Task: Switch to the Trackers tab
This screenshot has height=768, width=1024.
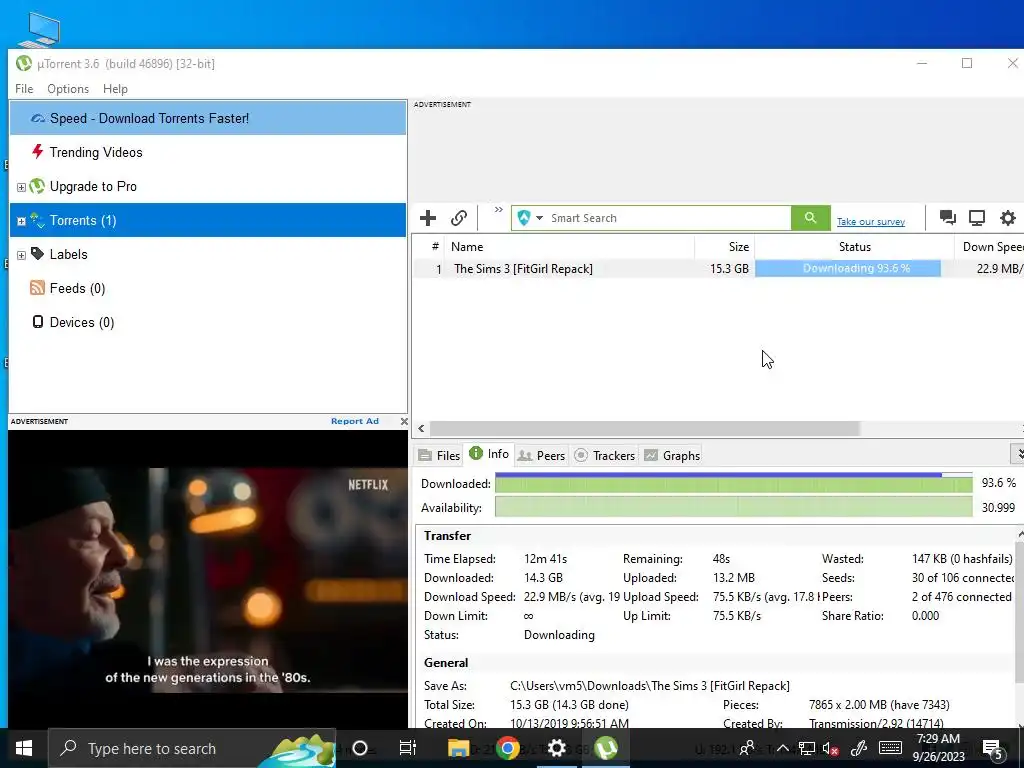Action: pos(605,455)
